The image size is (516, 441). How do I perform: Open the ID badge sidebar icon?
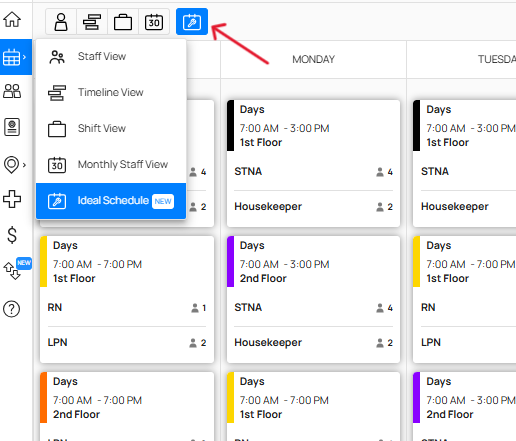click(12, 127)
